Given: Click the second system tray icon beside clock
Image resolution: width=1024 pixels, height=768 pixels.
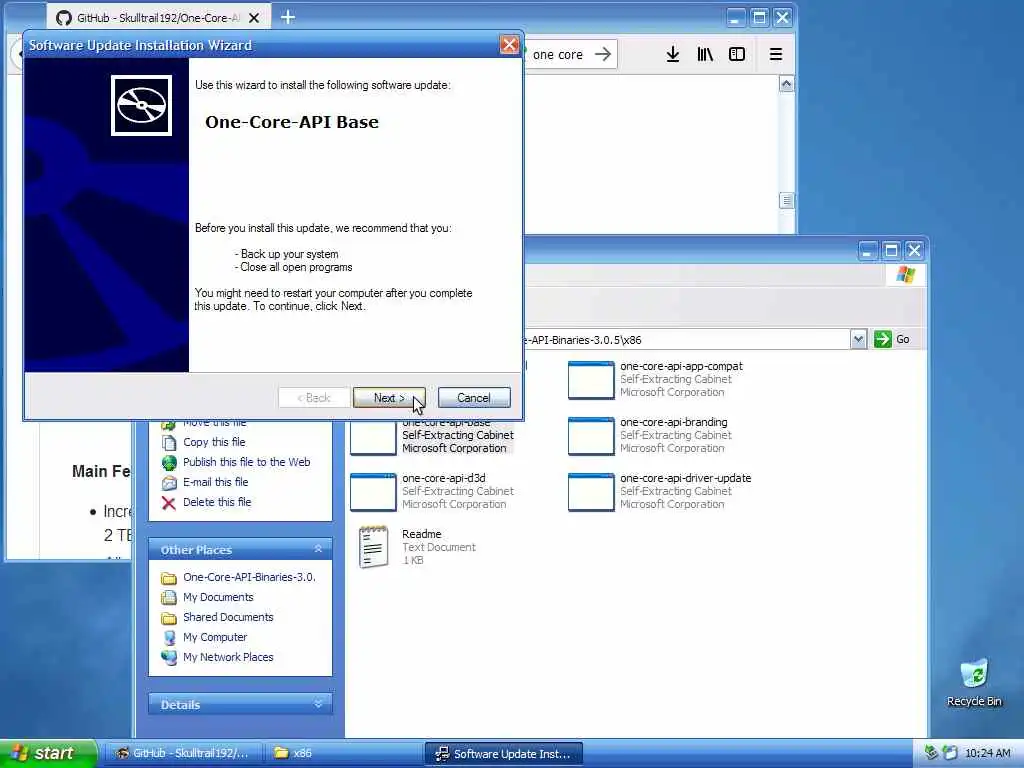Looking at the screenshot, I should pos(950,753).
